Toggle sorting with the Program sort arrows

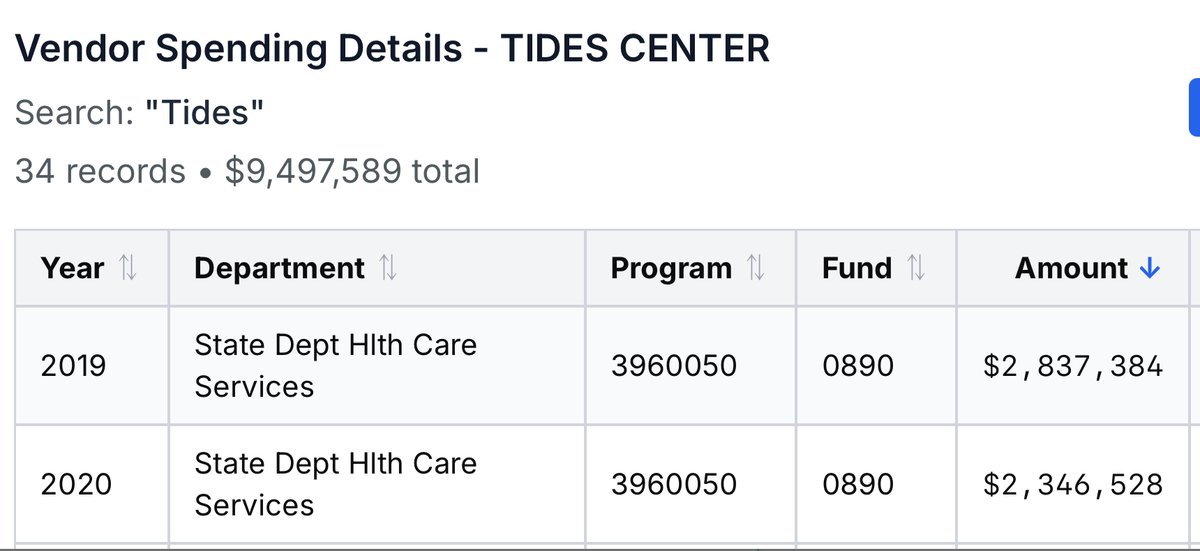click(756, 268)
